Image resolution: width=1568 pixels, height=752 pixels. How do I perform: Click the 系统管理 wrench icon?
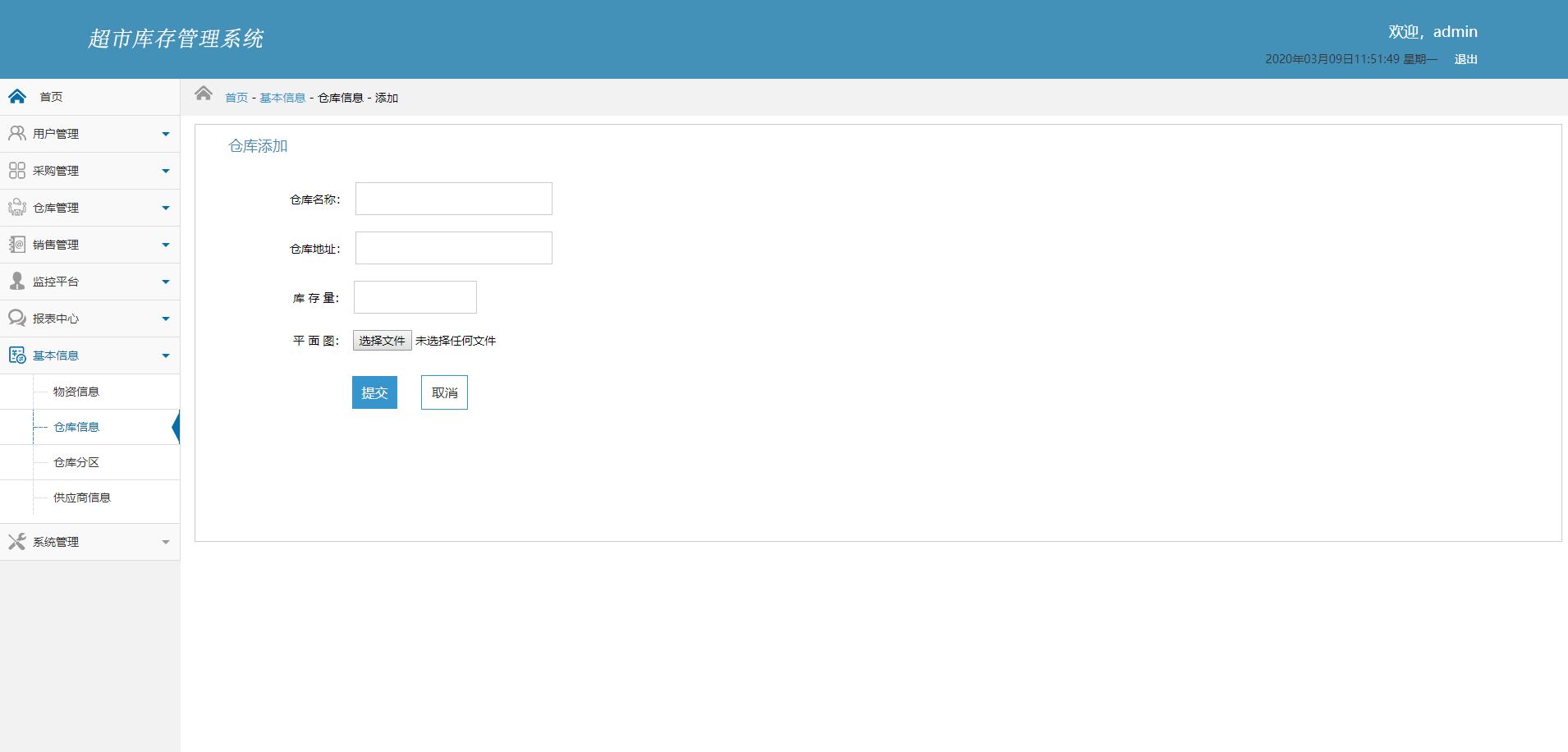(17, 541)
